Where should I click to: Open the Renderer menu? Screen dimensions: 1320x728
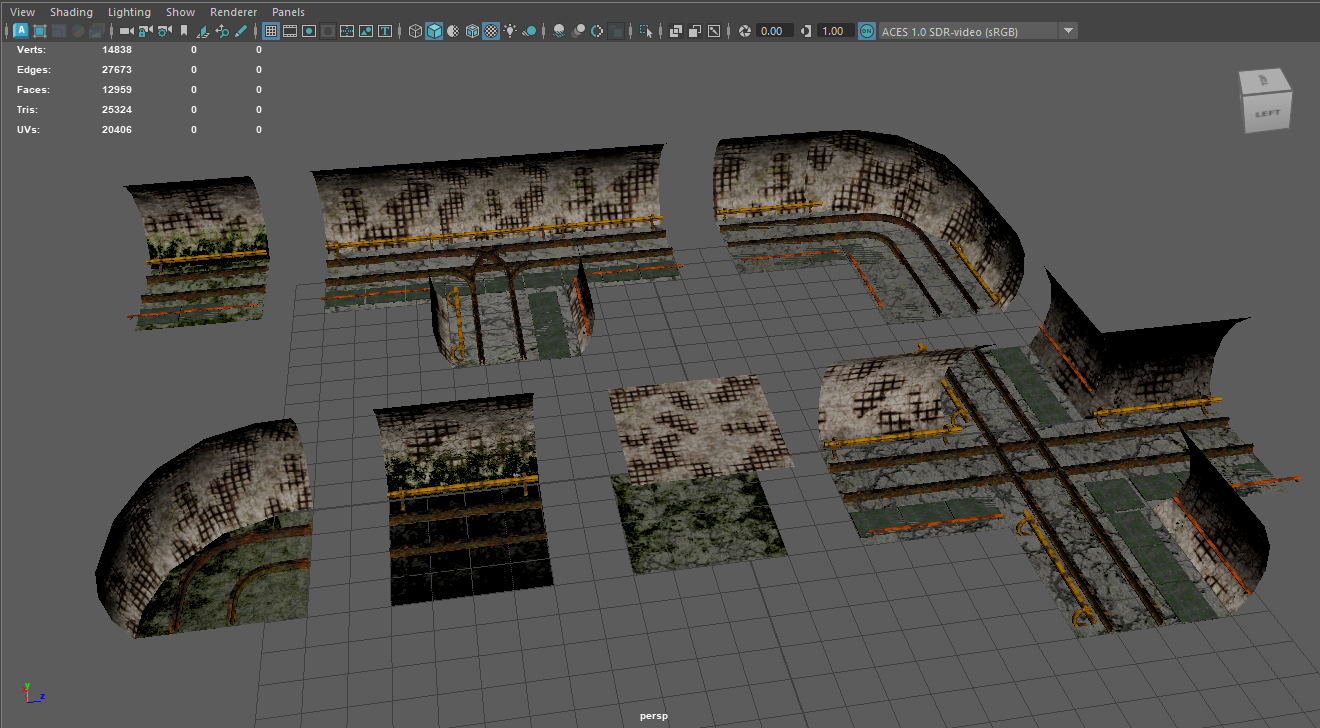(233, 12)
